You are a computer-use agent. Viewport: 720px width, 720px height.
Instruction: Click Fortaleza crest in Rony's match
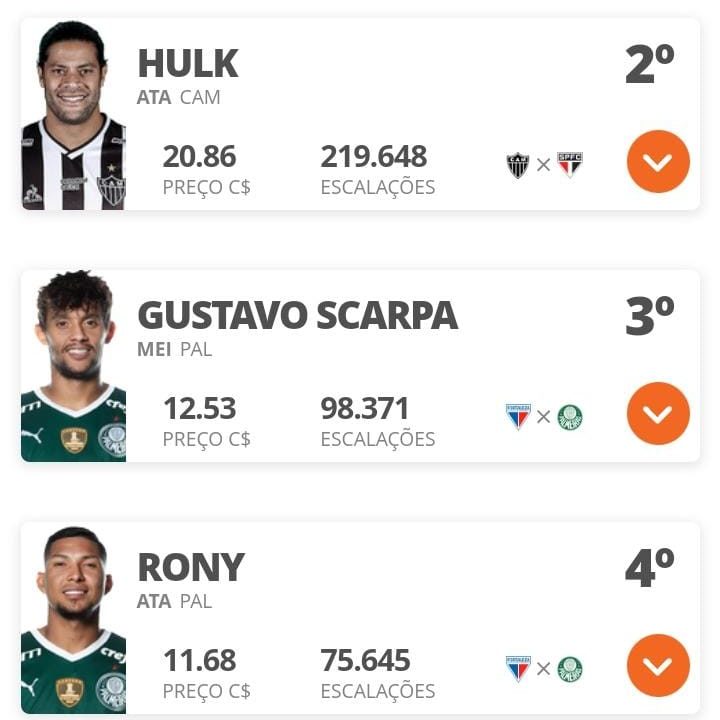[518, 669]
